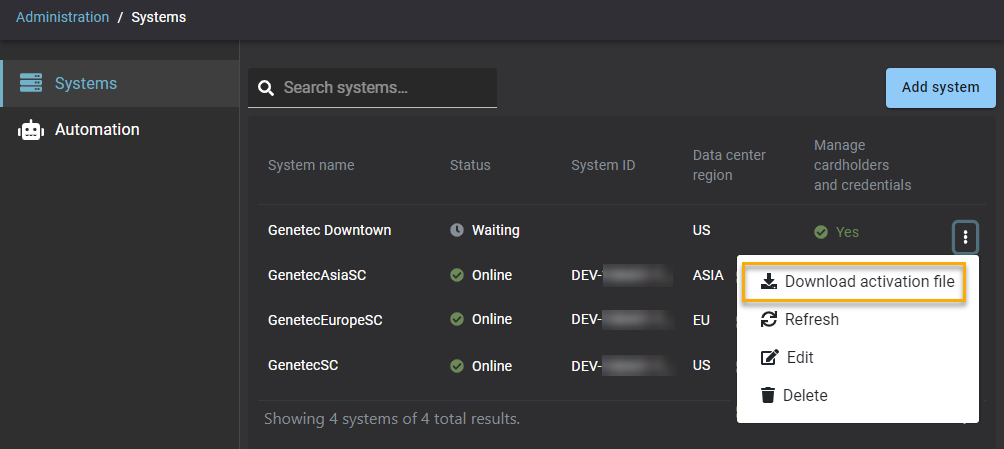Select the GenetecEuropeSC system row name
This screenshot has height=449, width=1004.
(x=325, y=320)
